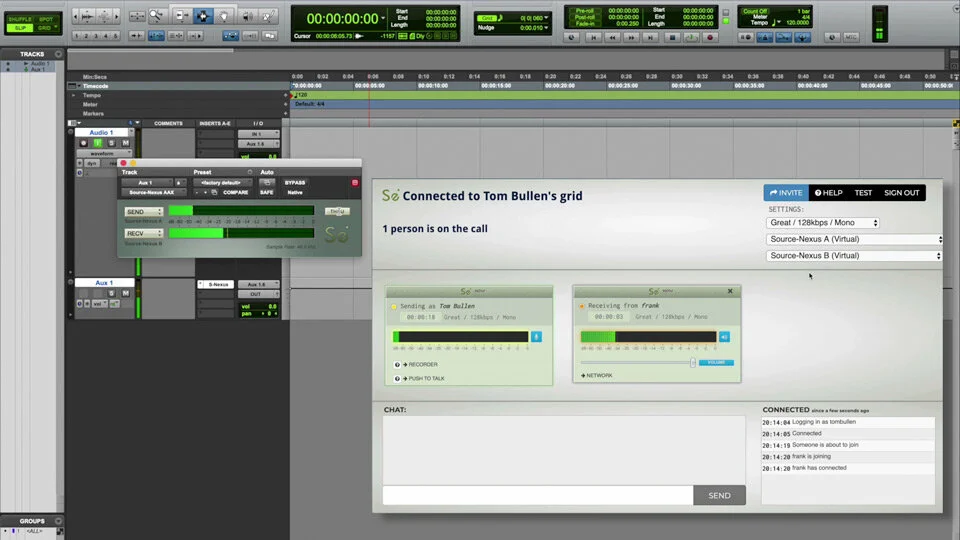Viewport: 960px width, 540px height.
Task: Click Fast Forward in the transport
Action: (x=631, y=37)
